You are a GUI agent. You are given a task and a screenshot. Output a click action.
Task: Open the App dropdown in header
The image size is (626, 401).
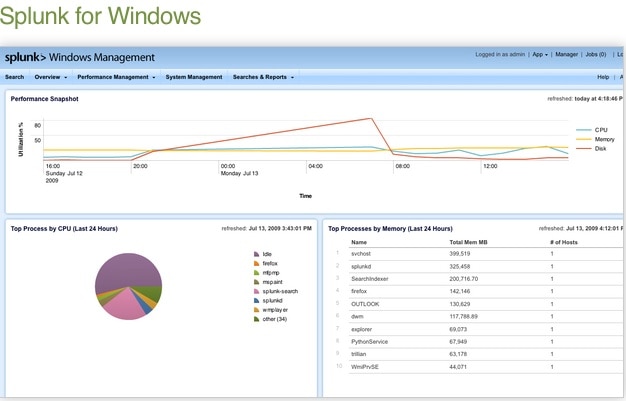pyautogui.click(x=540, y=54)
